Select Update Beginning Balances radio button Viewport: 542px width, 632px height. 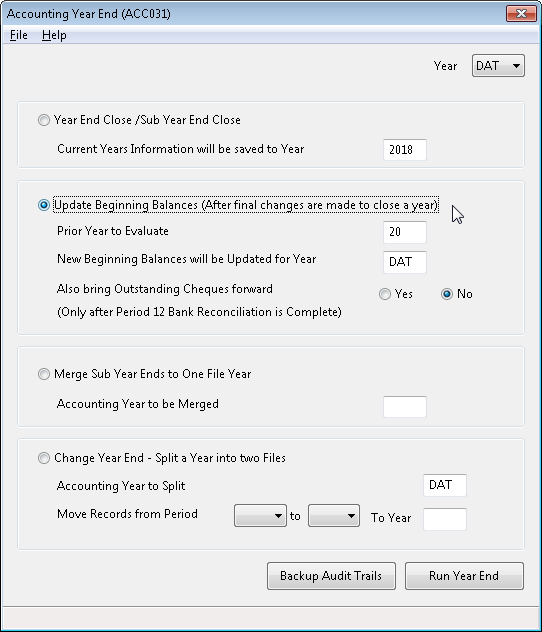pyautogui.click(x=44, y=205)
